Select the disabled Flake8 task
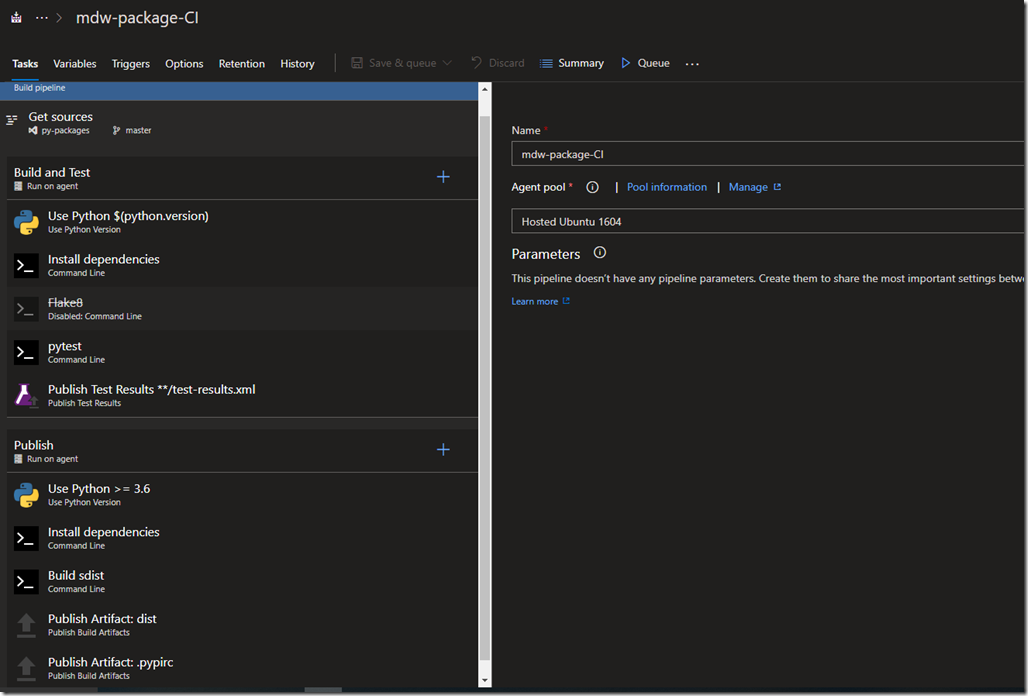Image resolution: width=1028 pixels, height=696 pixels. 243,308
